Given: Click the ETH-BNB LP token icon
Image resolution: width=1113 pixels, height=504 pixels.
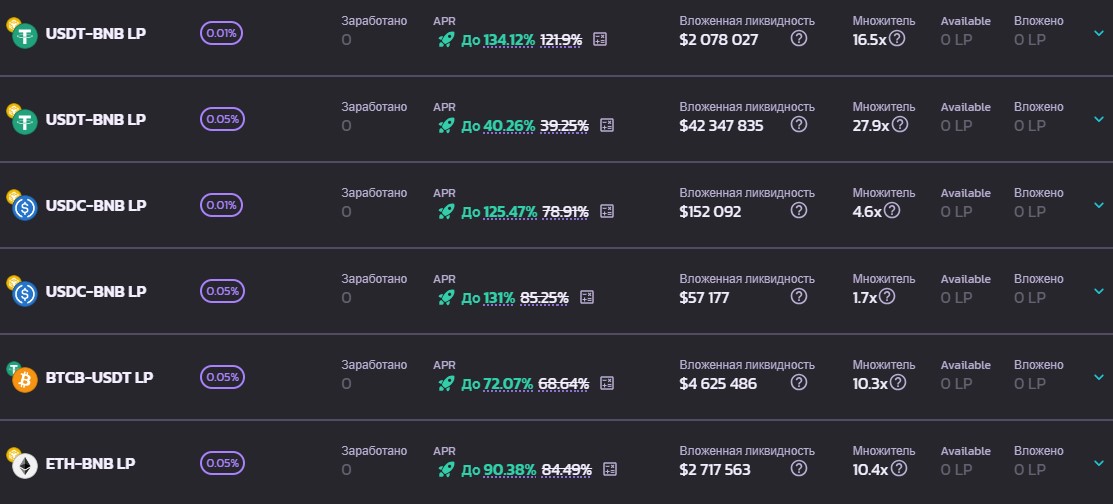Looking at the screenshot, I should [23, 465].
